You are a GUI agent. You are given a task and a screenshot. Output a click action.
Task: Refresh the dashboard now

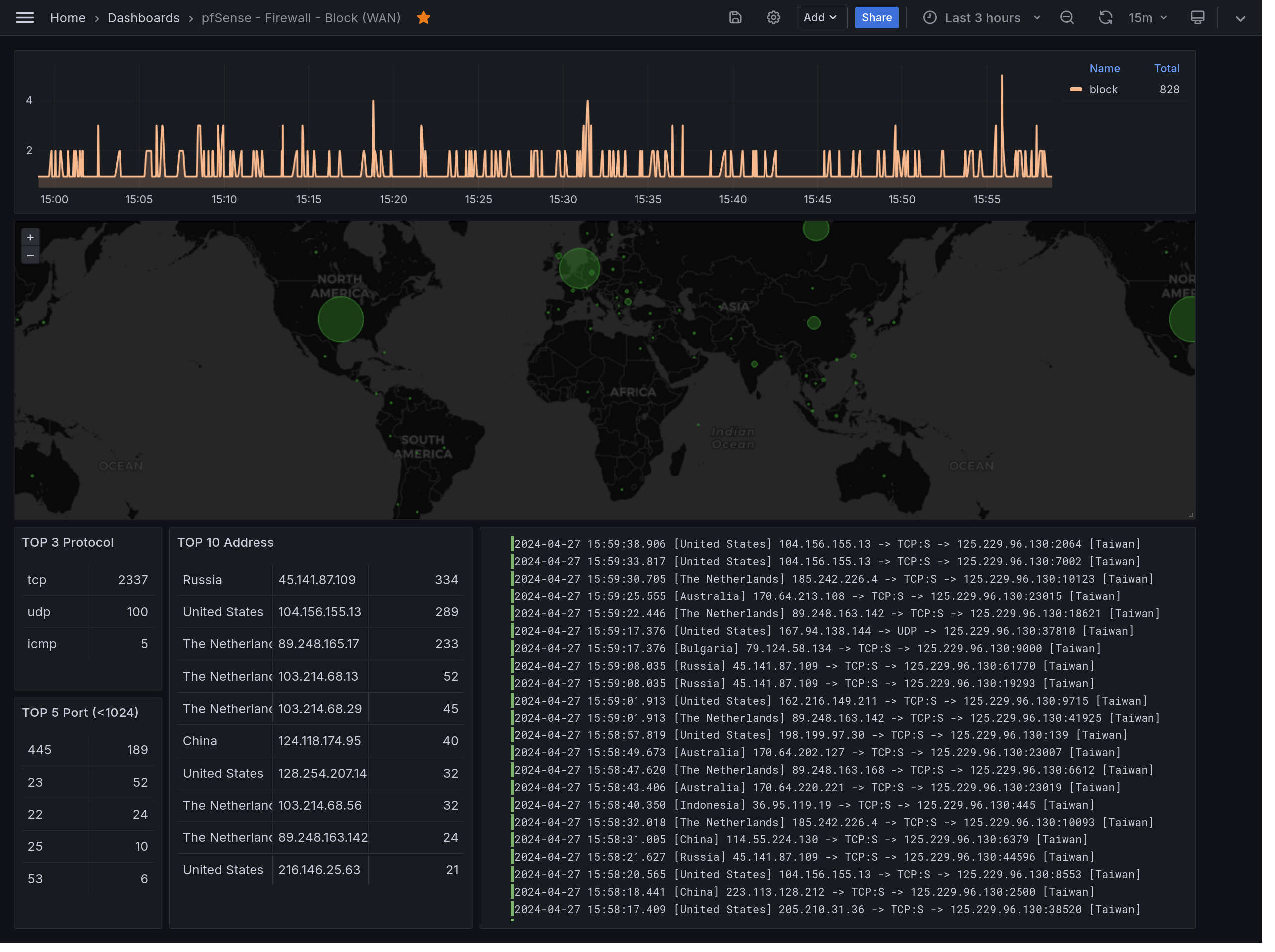(1105, 18)
